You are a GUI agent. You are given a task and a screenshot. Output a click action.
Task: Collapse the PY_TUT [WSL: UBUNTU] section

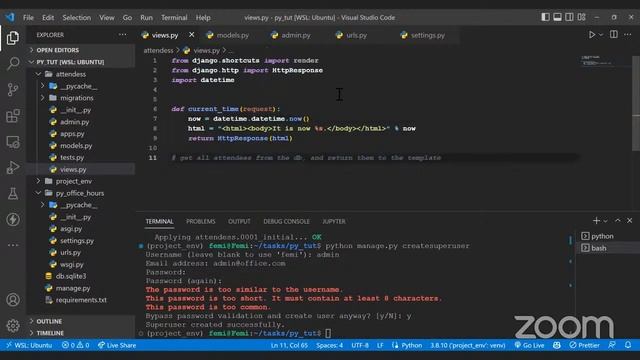point(81,62)
